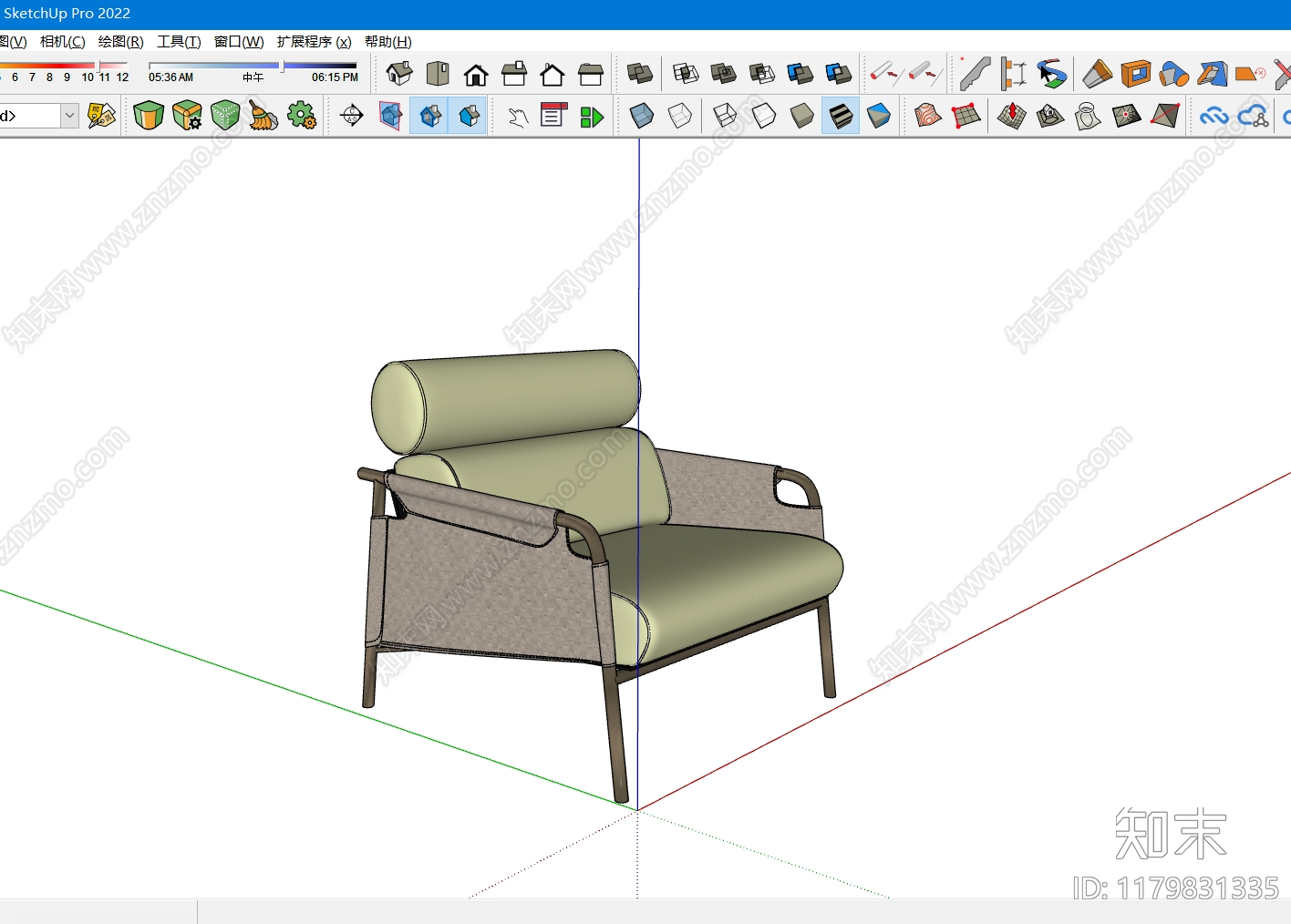
Task: Open the 工具(T) tools menu
Action: pyautogui.click(x=179, y=42)
